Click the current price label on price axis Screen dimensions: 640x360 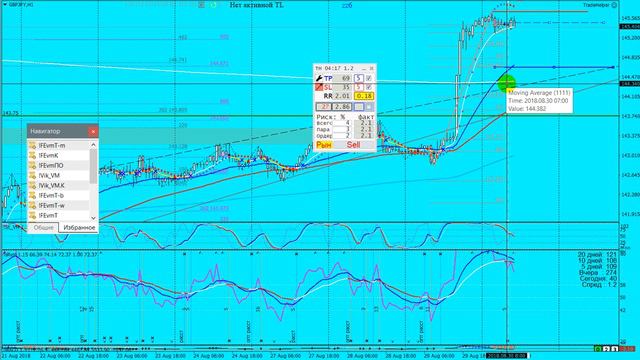coord(630,27)
